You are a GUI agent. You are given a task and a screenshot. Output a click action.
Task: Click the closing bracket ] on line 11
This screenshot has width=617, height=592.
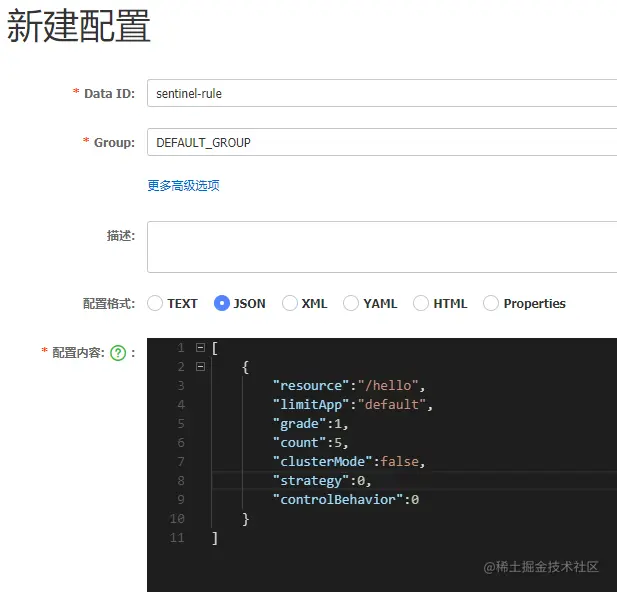[x=214, y=538]
